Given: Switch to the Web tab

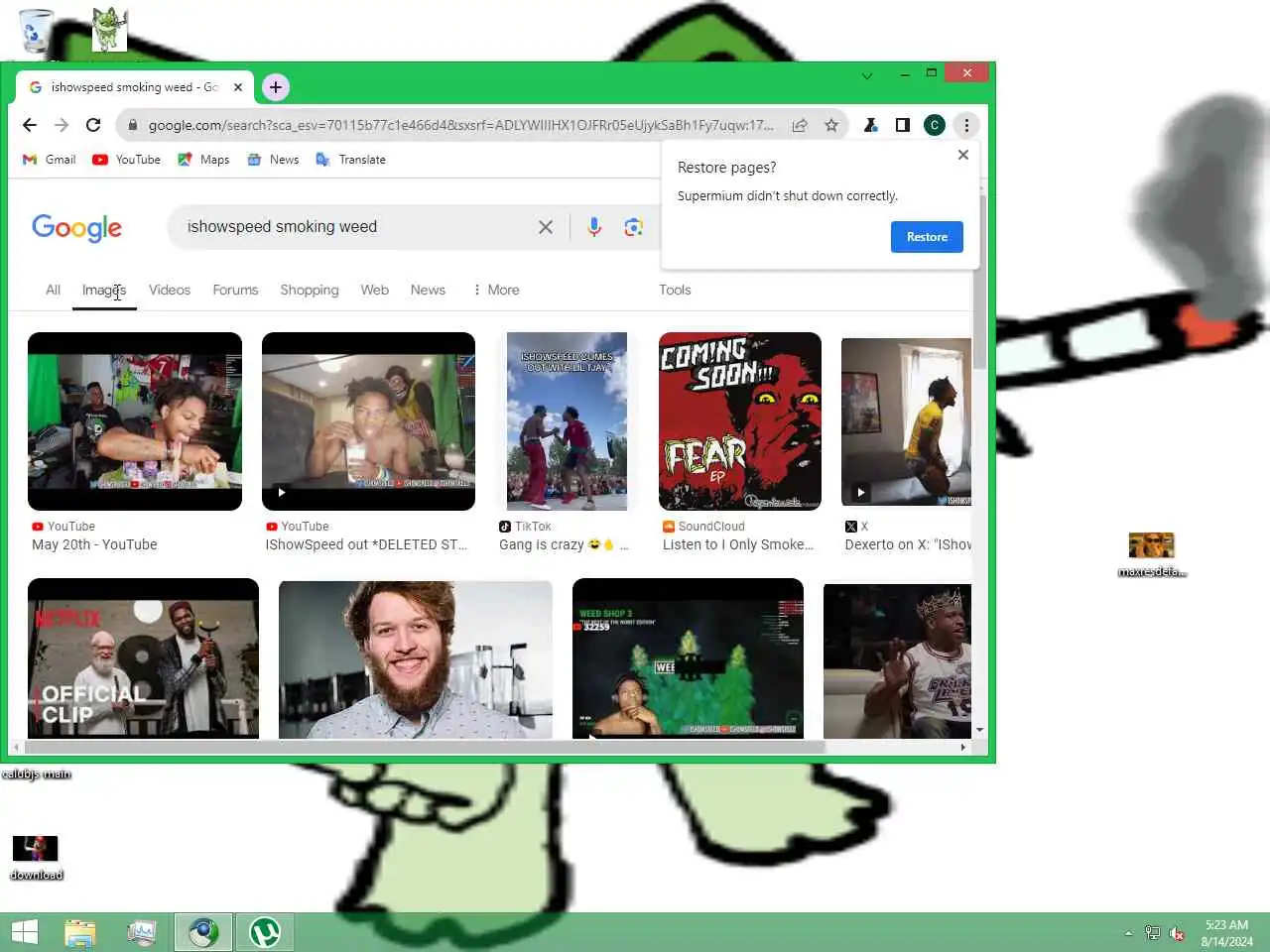Looking at the screenshot, I should point(375,290).
